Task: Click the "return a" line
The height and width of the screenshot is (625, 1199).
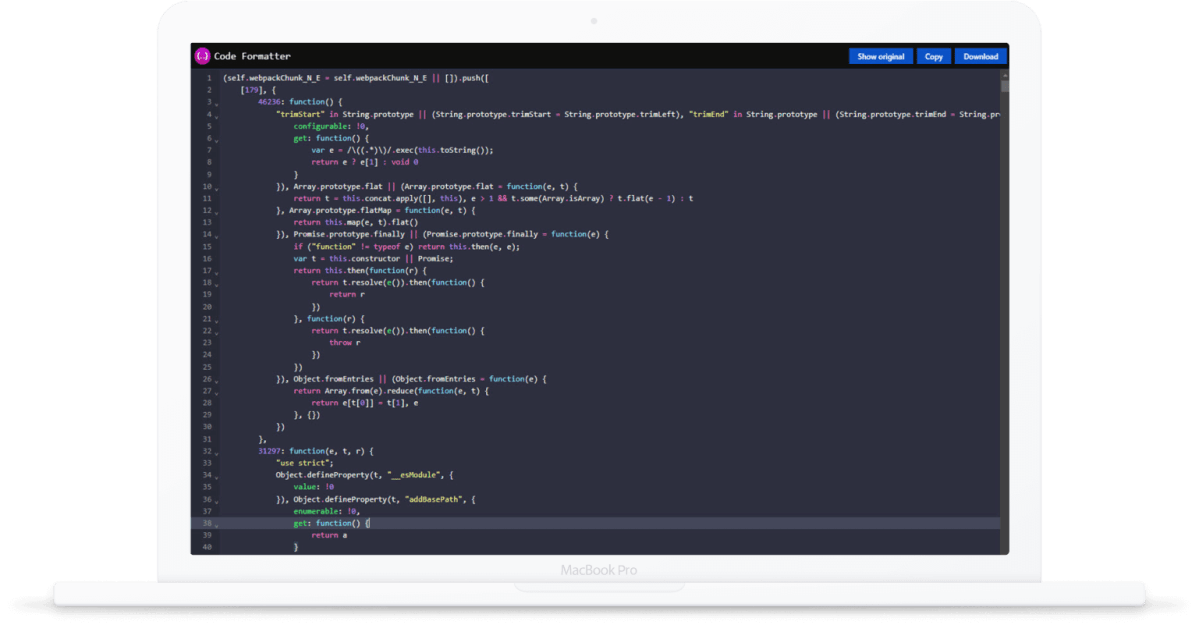Action: tap(329, 535)
